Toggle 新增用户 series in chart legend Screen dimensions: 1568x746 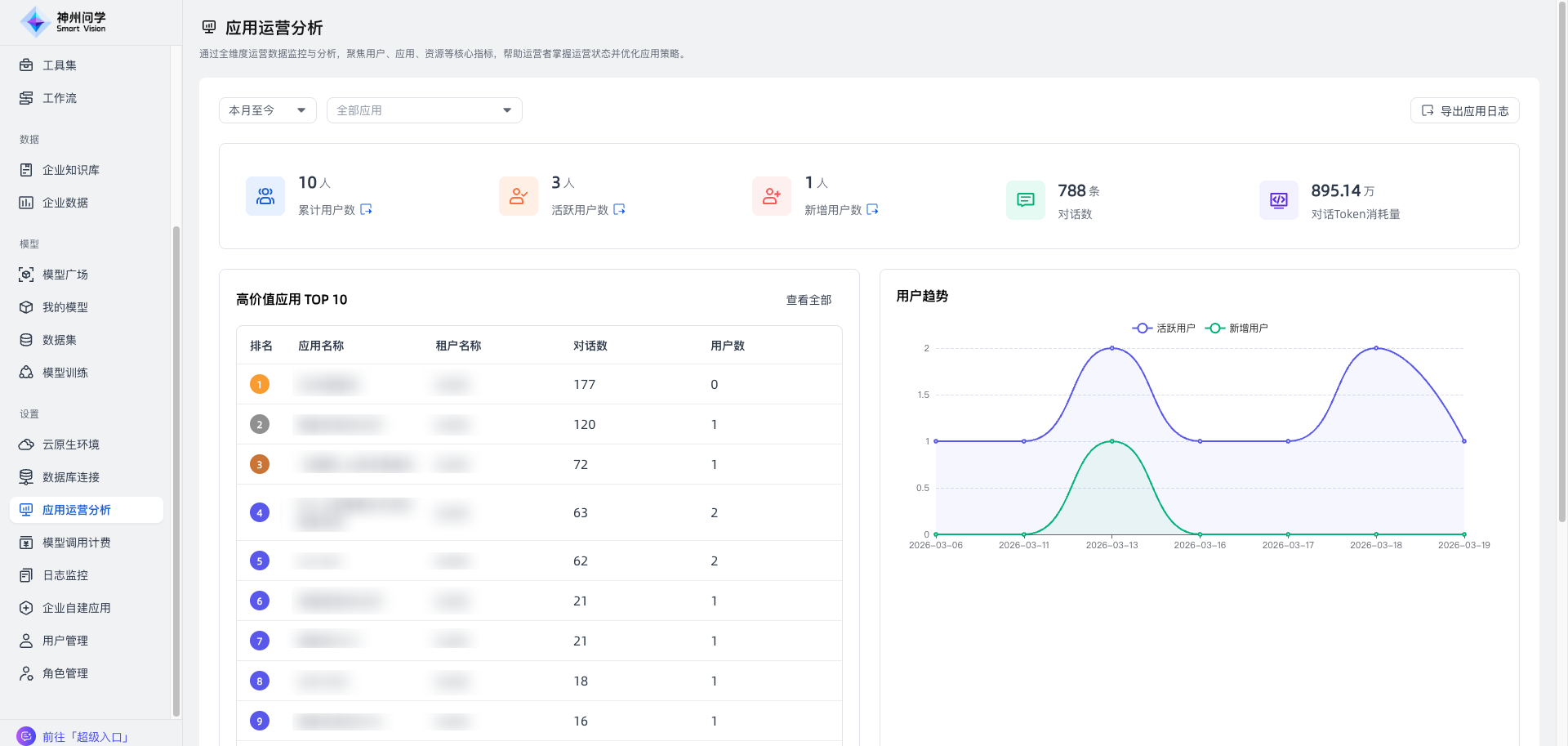click(1236, 328)
